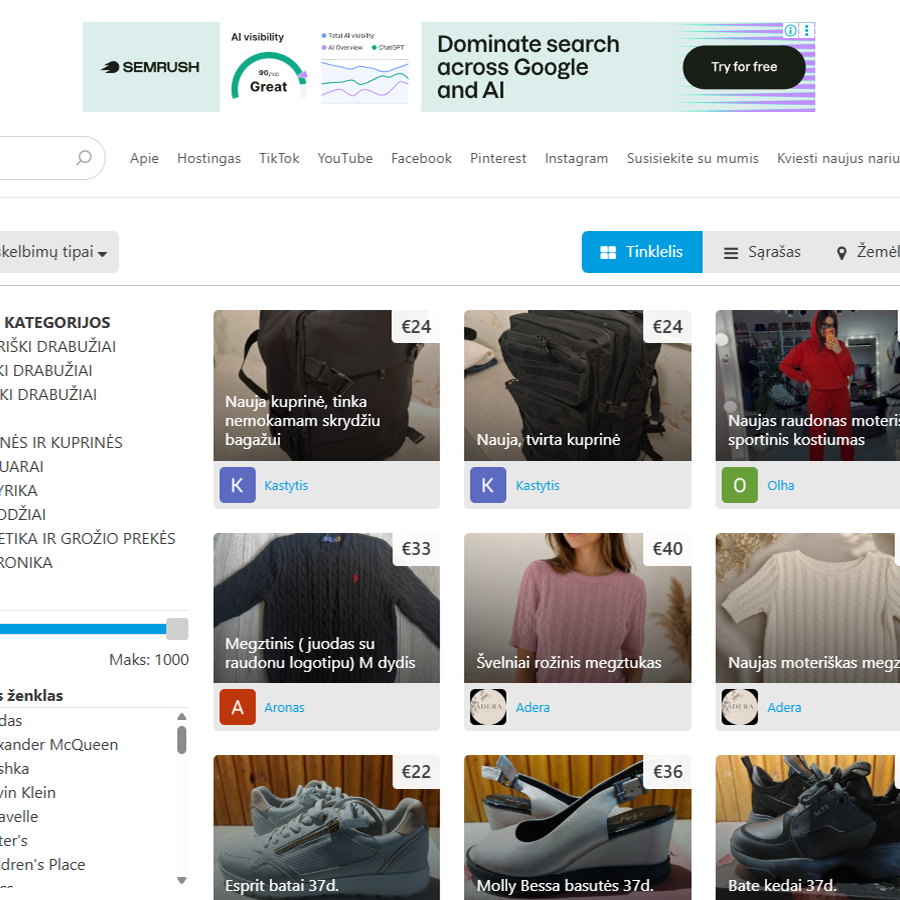This screenshot has height=900, width=900.
Task: Open Bate kedai 37d. listing
Action: click(x=808, y=828)
